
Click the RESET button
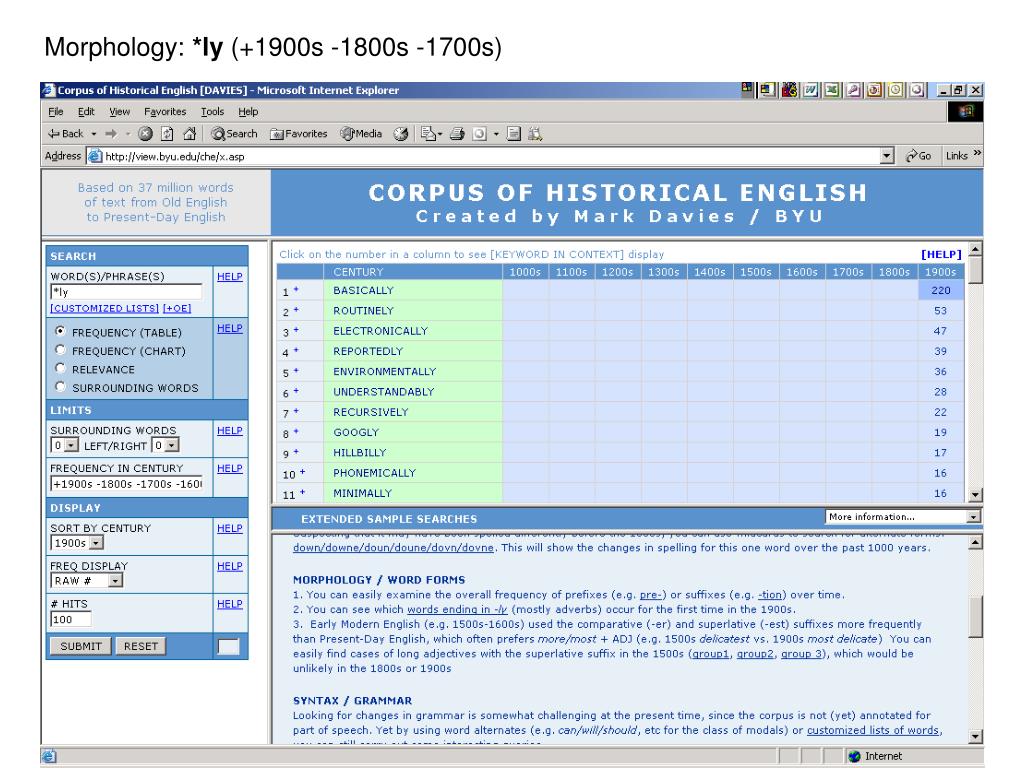point(140,646)
